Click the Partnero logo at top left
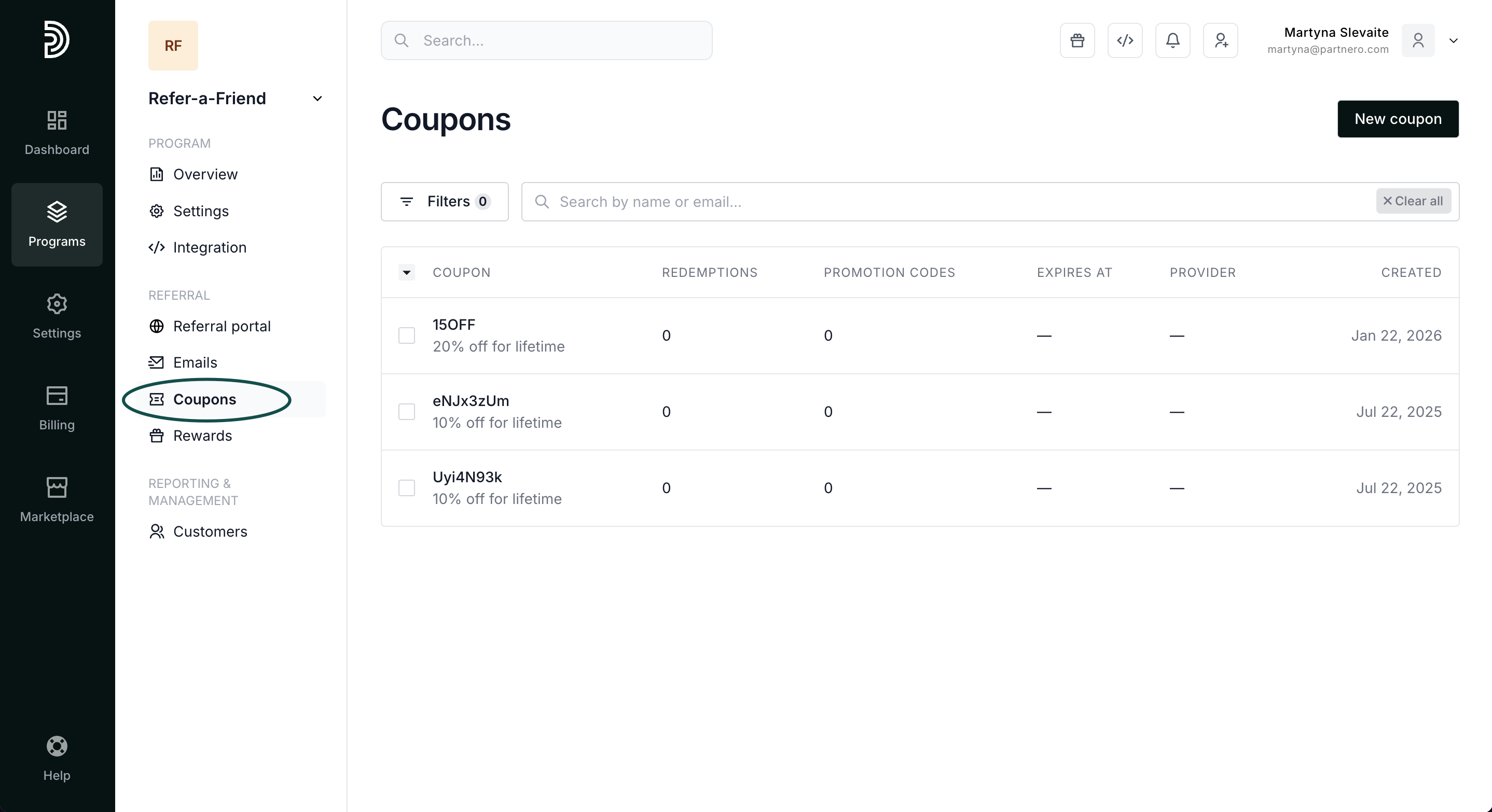This screenshot has height=812, width=1492. (57, 39)
